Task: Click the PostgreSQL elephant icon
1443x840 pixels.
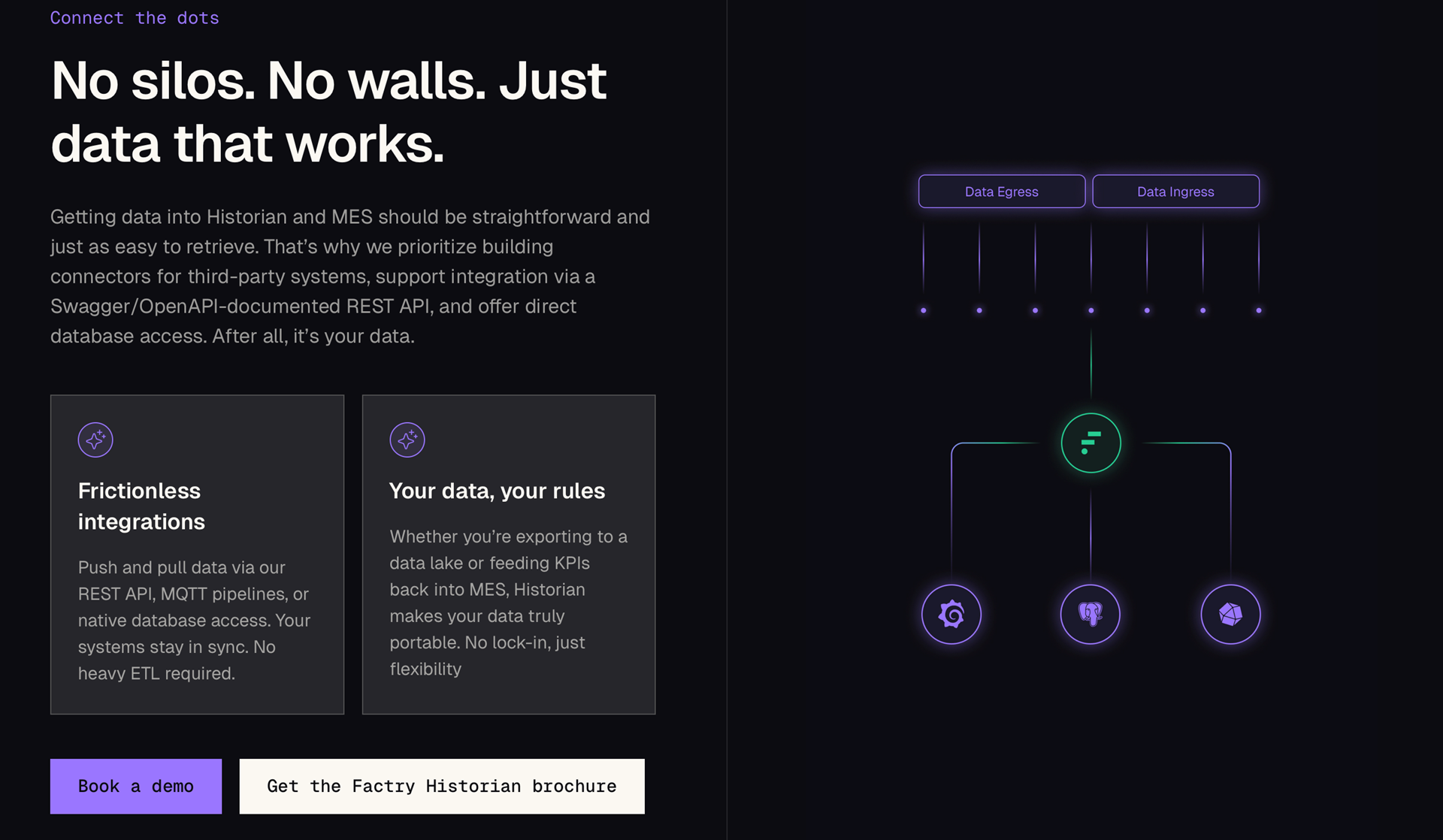Action: pos(1091,614)
